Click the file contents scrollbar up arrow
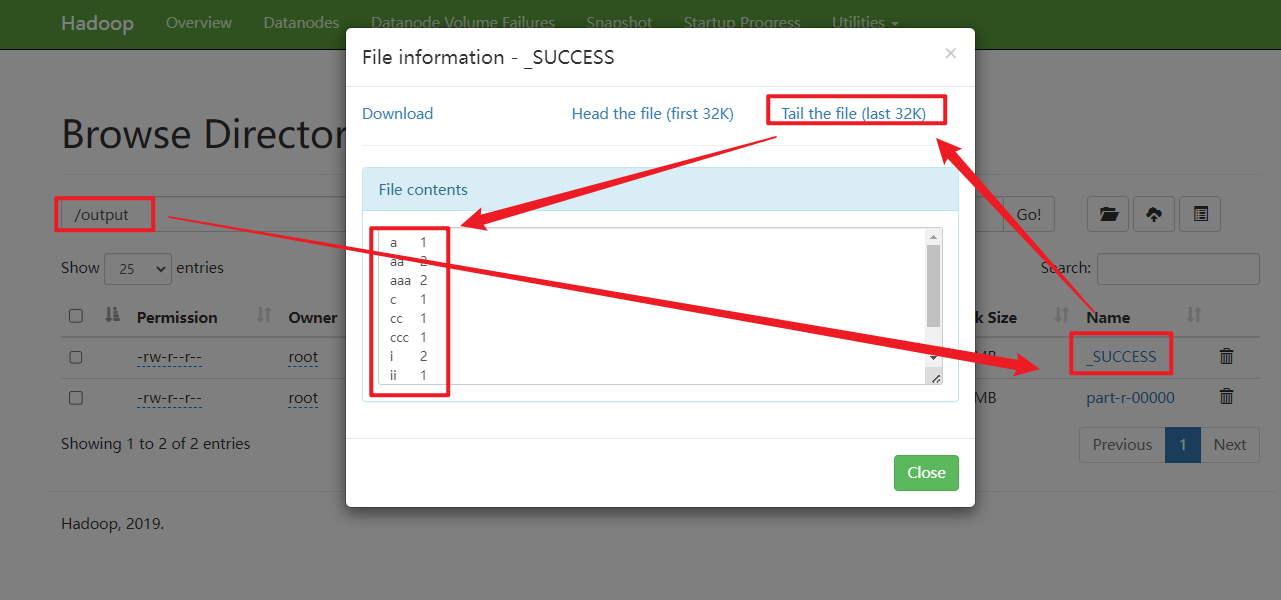Image resolution: width=1281 pixels, height=600 pixels. [934, 237]
